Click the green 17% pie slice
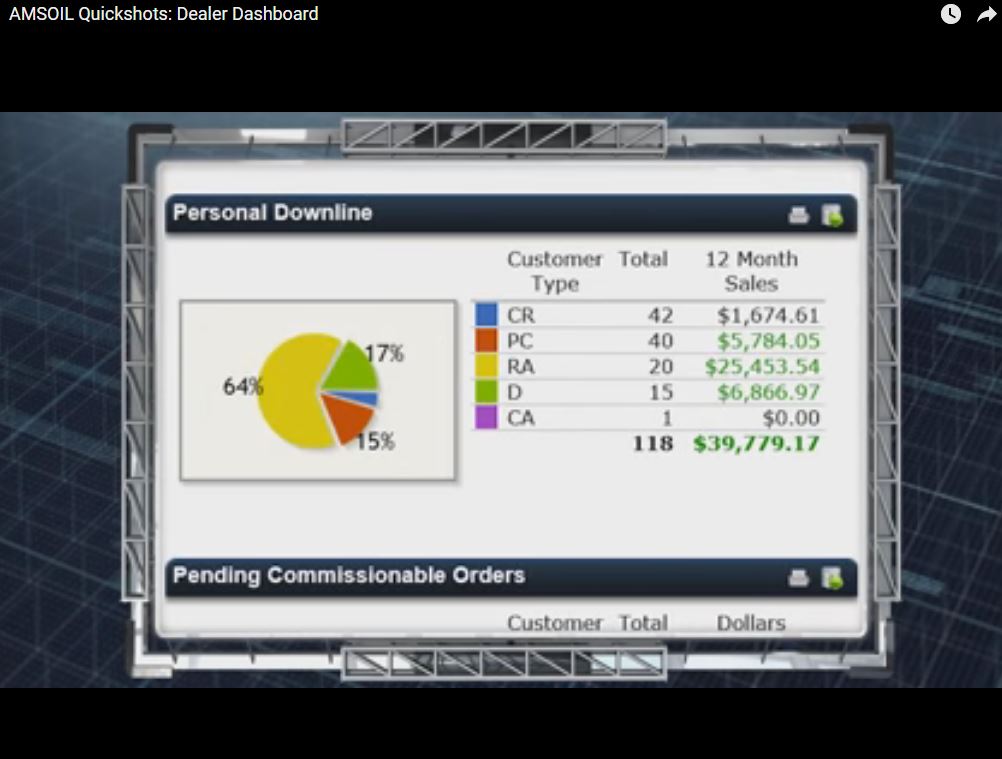This screenshot has width=1002, height=759. pos(353,369)
